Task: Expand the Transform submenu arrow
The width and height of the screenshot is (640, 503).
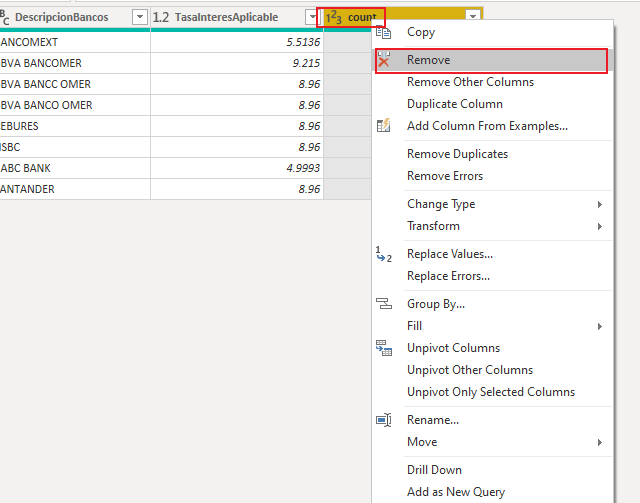Action: 600,226
